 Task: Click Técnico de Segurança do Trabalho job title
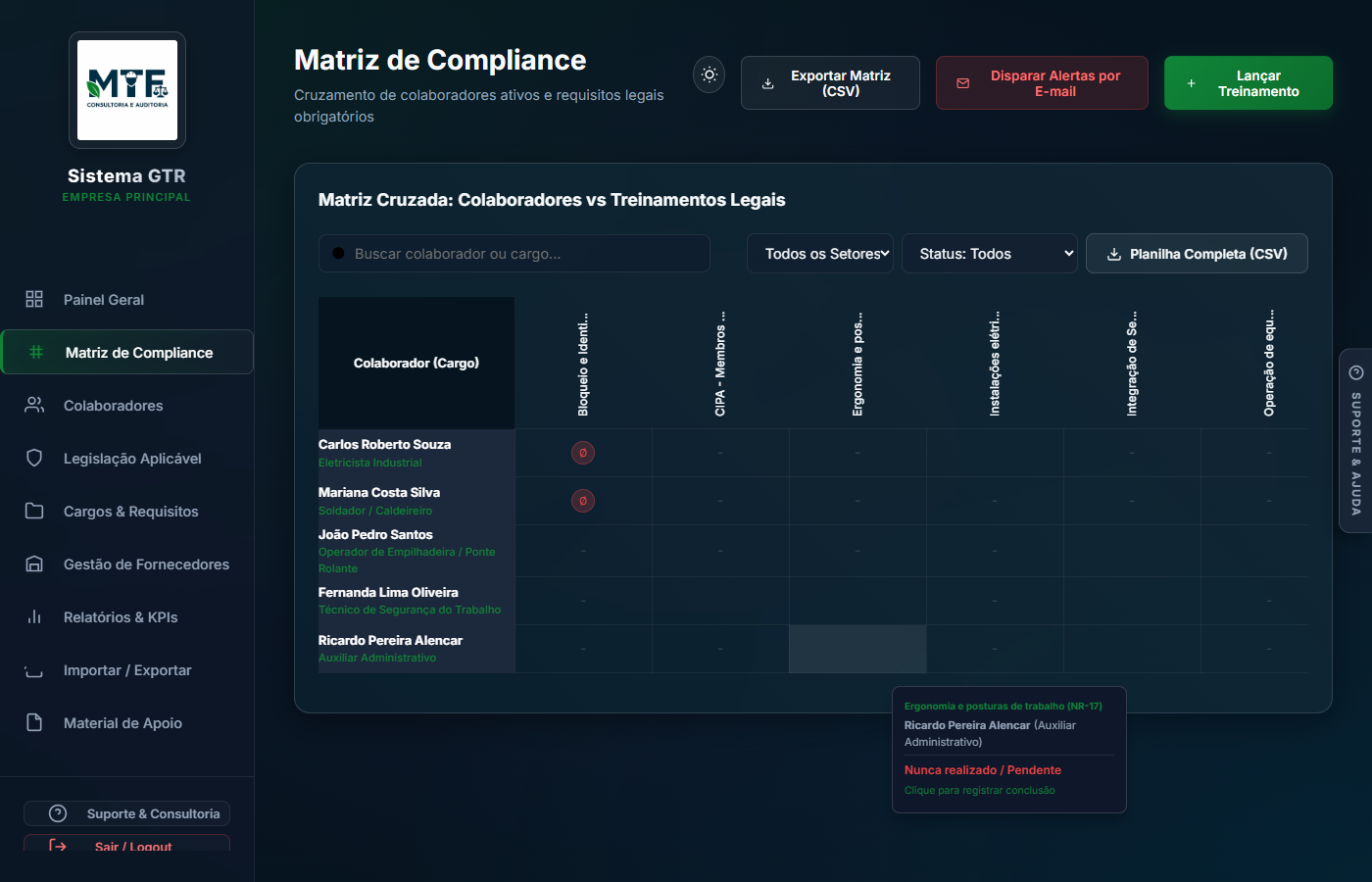410,610
